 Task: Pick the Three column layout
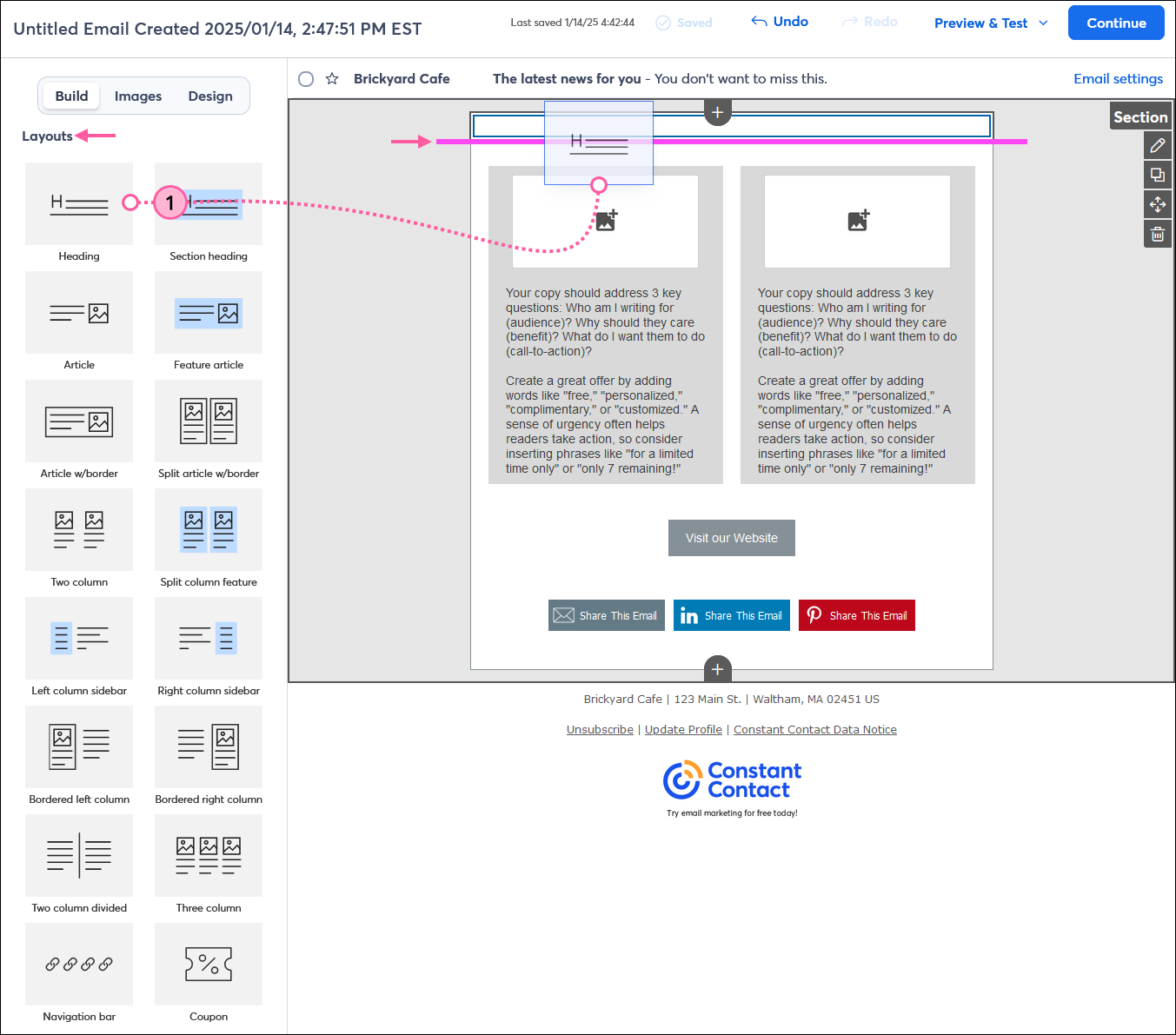point(209,856)
